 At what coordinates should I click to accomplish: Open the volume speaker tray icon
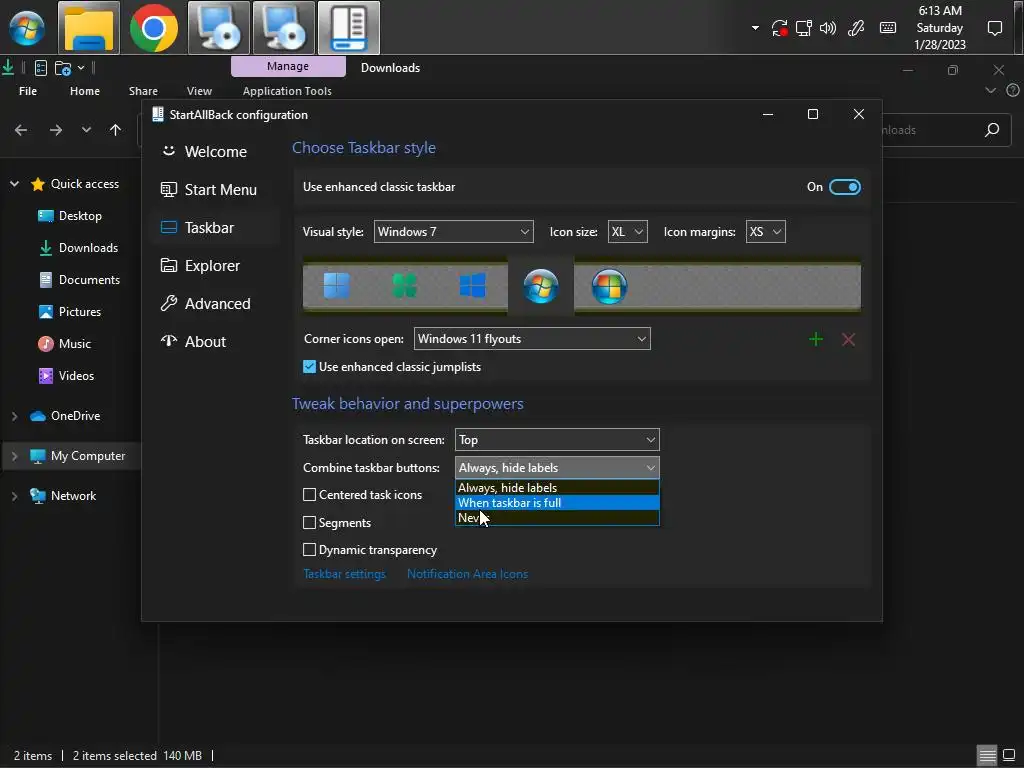point(828,28)
